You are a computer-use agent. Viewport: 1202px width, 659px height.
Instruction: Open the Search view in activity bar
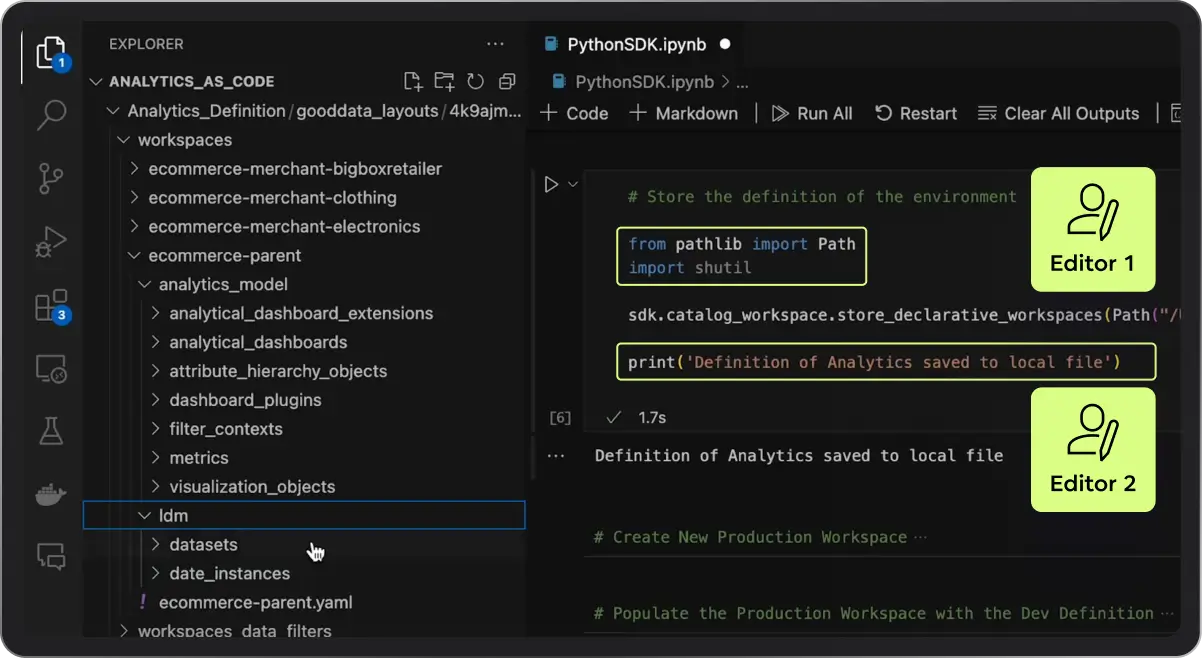pos(51,115)
